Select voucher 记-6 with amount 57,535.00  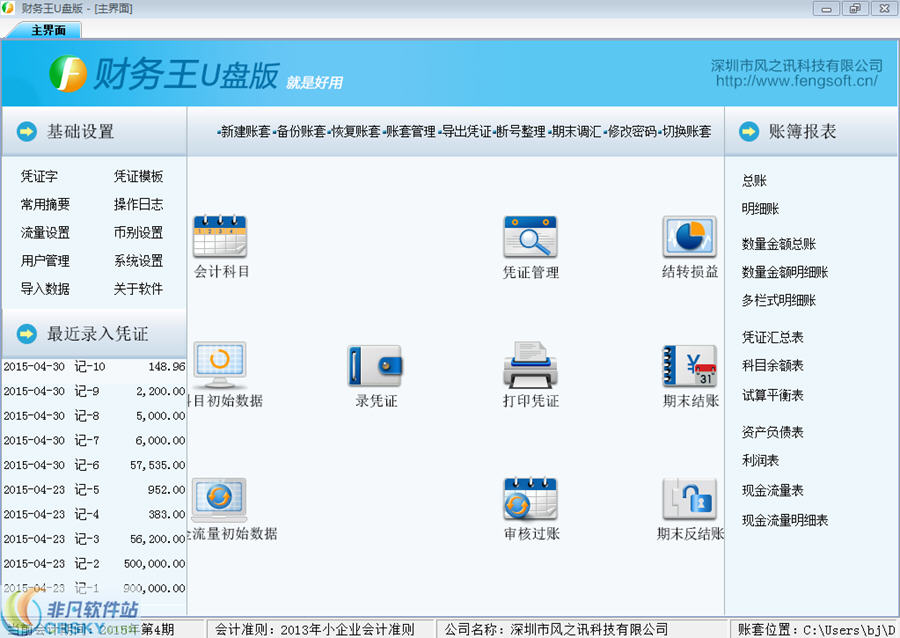pos(94,465)
